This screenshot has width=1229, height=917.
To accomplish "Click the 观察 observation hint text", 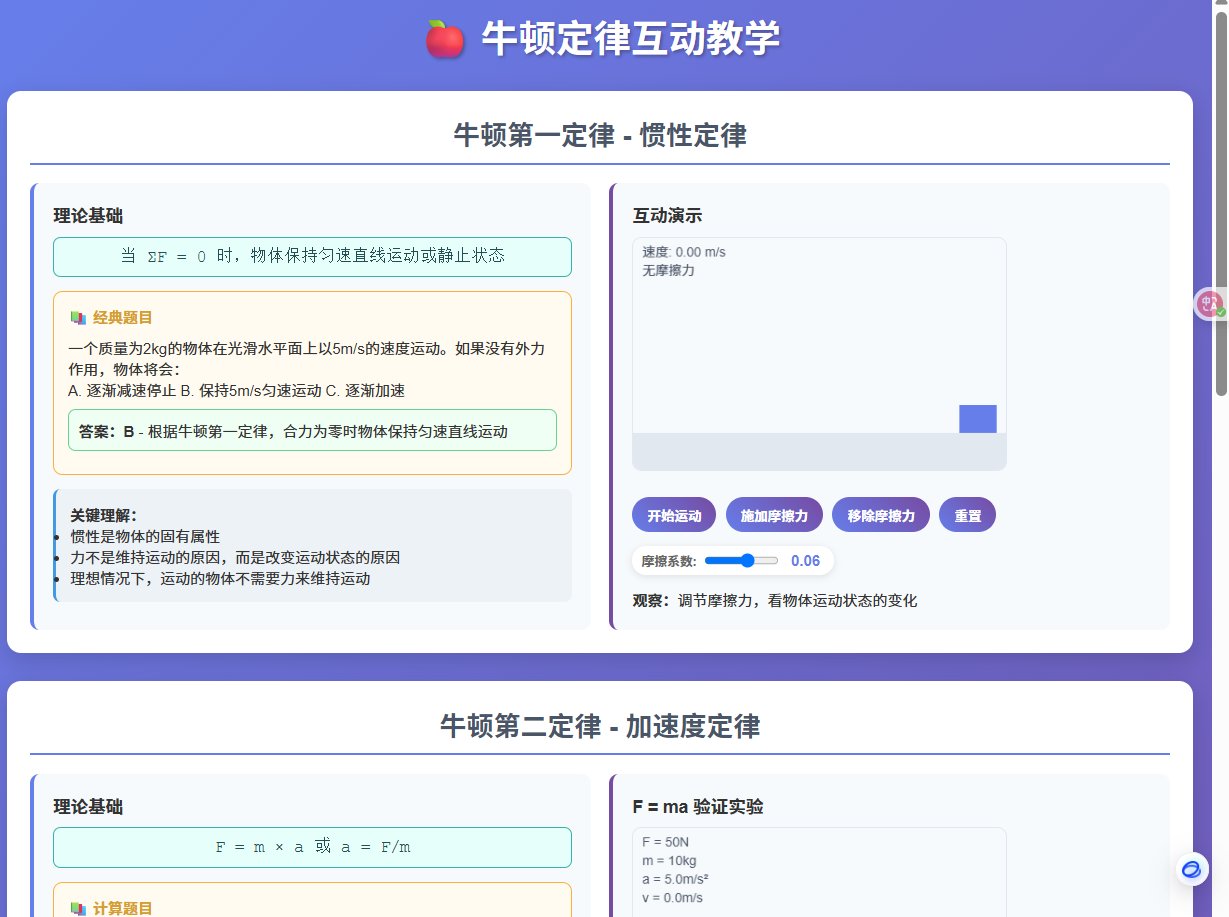I will click(x=774, y=600).
